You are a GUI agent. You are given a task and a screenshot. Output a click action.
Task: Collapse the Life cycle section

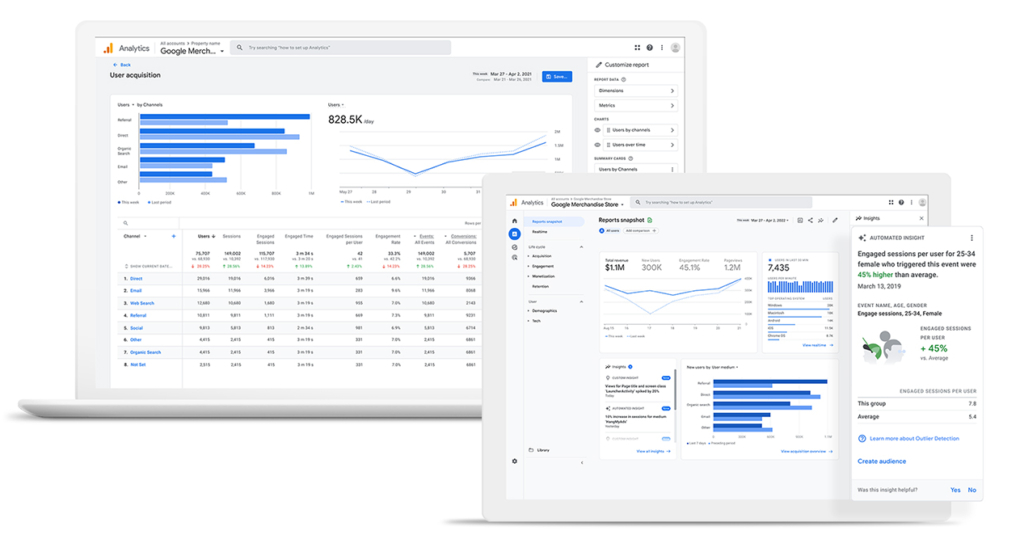click(x=581, y=247)
